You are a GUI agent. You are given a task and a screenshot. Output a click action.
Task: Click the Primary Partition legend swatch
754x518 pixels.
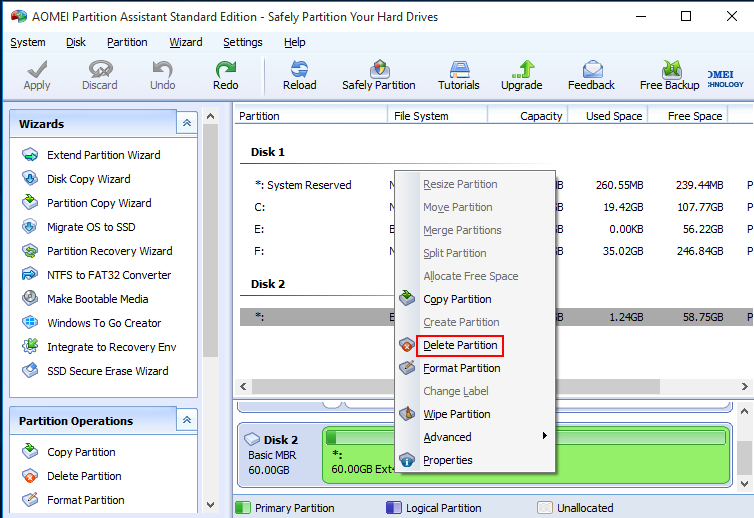(243, 508)
